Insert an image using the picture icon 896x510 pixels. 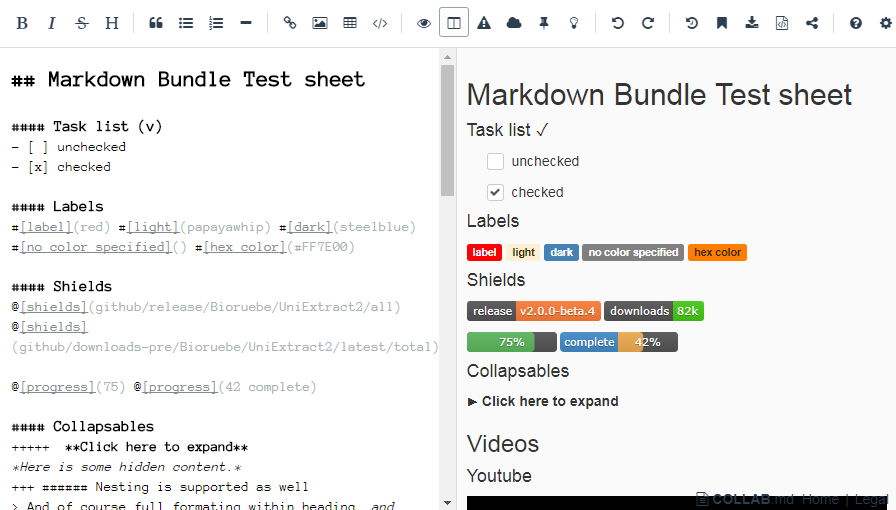pyautogui.click(x=320, y=23)
